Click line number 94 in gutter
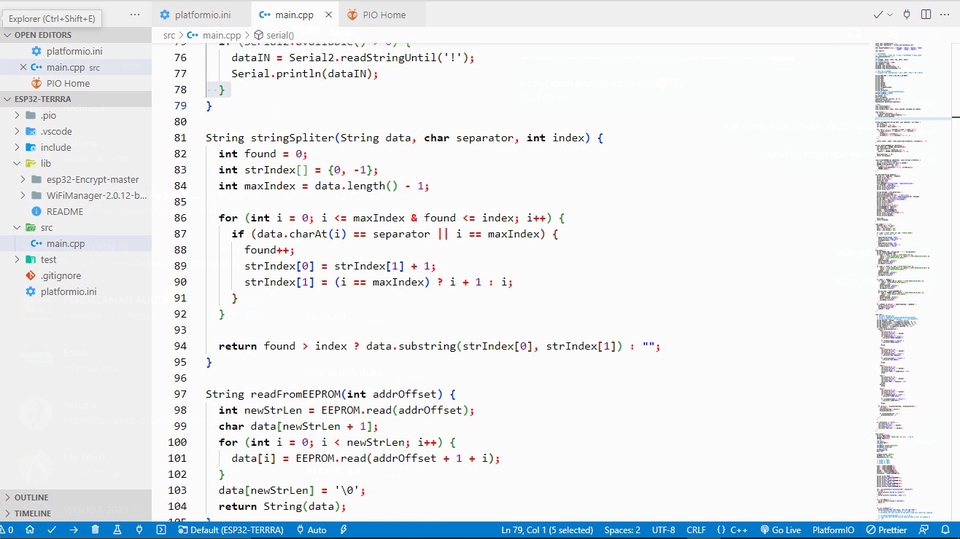 (x=180, y=346)
